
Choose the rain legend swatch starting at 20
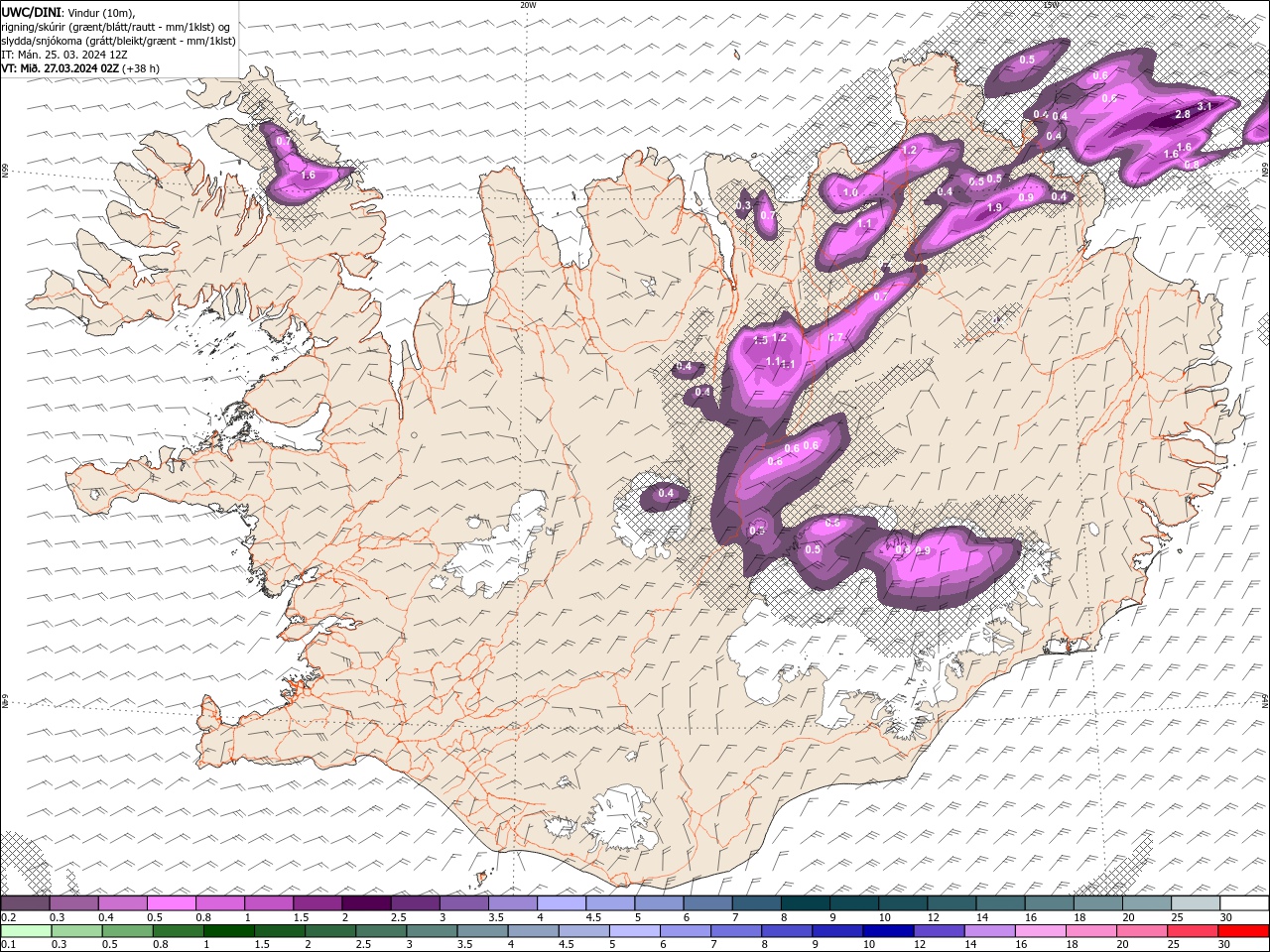1142,931
